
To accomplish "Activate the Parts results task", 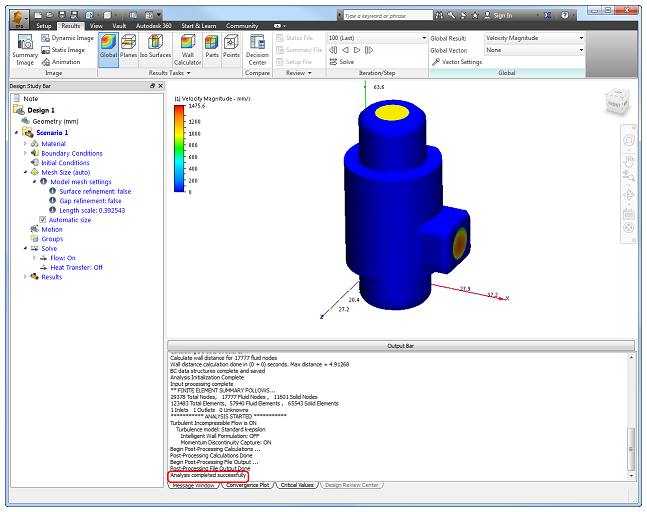I will click(x=212, y=46).
